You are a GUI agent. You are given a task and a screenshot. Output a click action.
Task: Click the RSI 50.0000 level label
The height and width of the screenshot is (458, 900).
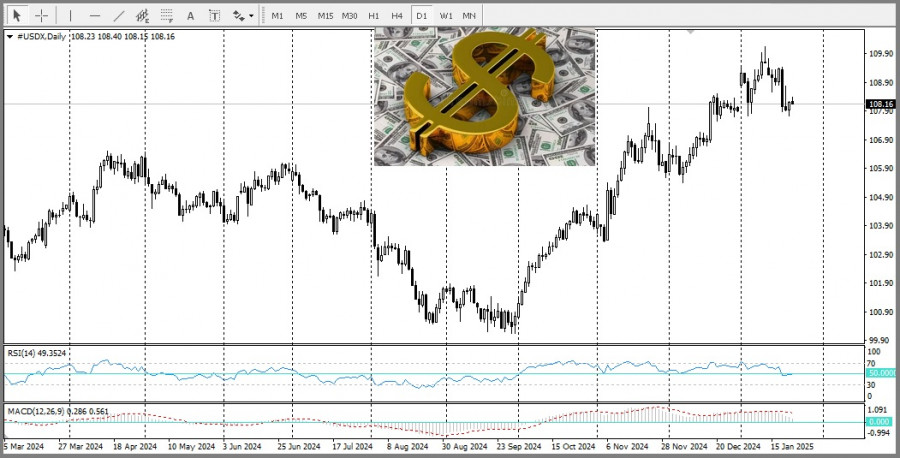click(x=881, y=374)
